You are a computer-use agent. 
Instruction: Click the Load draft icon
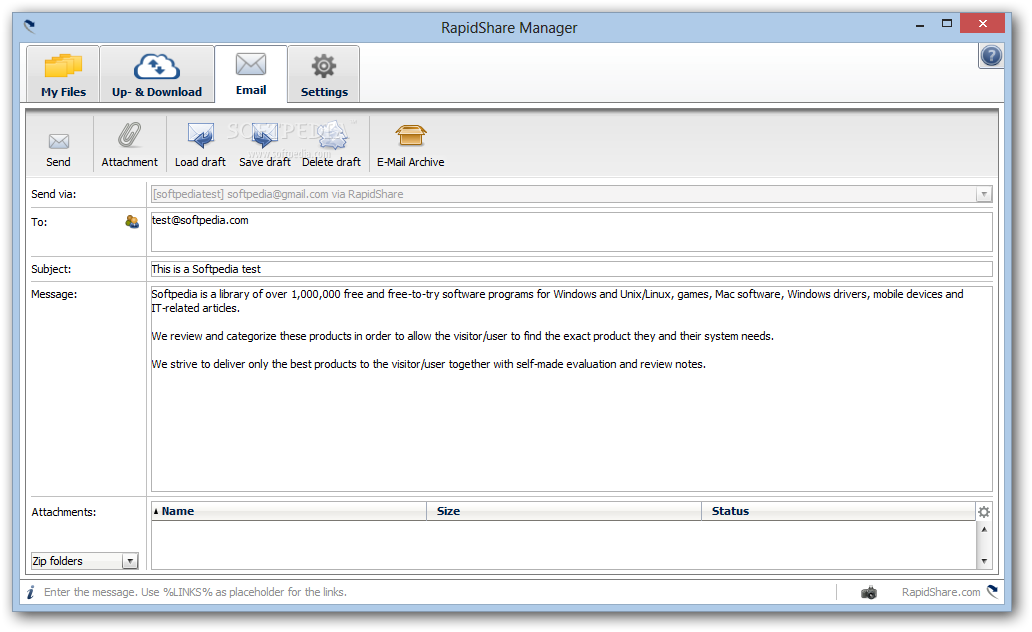tap(200, 135)
